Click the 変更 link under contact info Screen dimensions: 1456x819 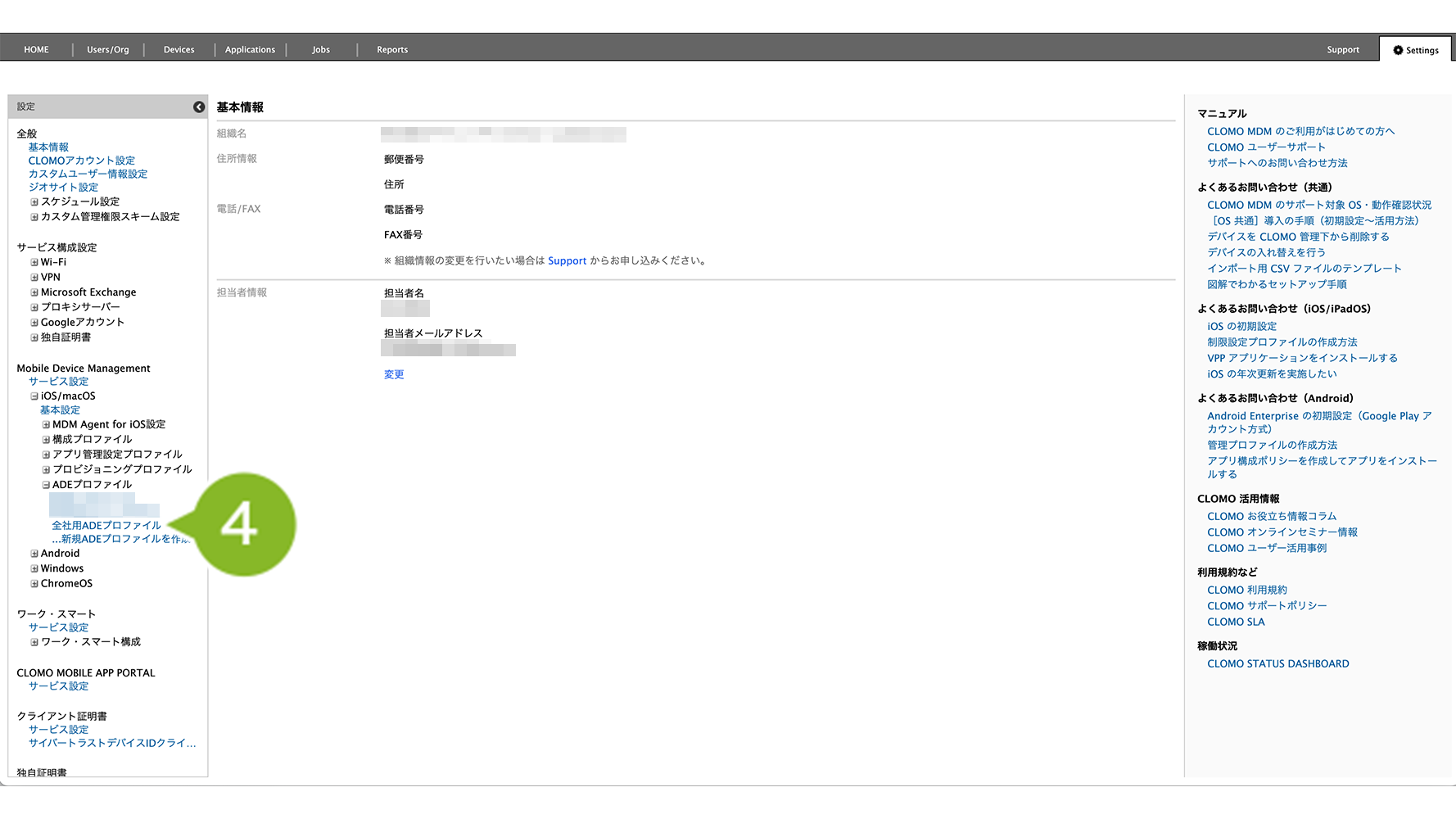pos(394,375)
